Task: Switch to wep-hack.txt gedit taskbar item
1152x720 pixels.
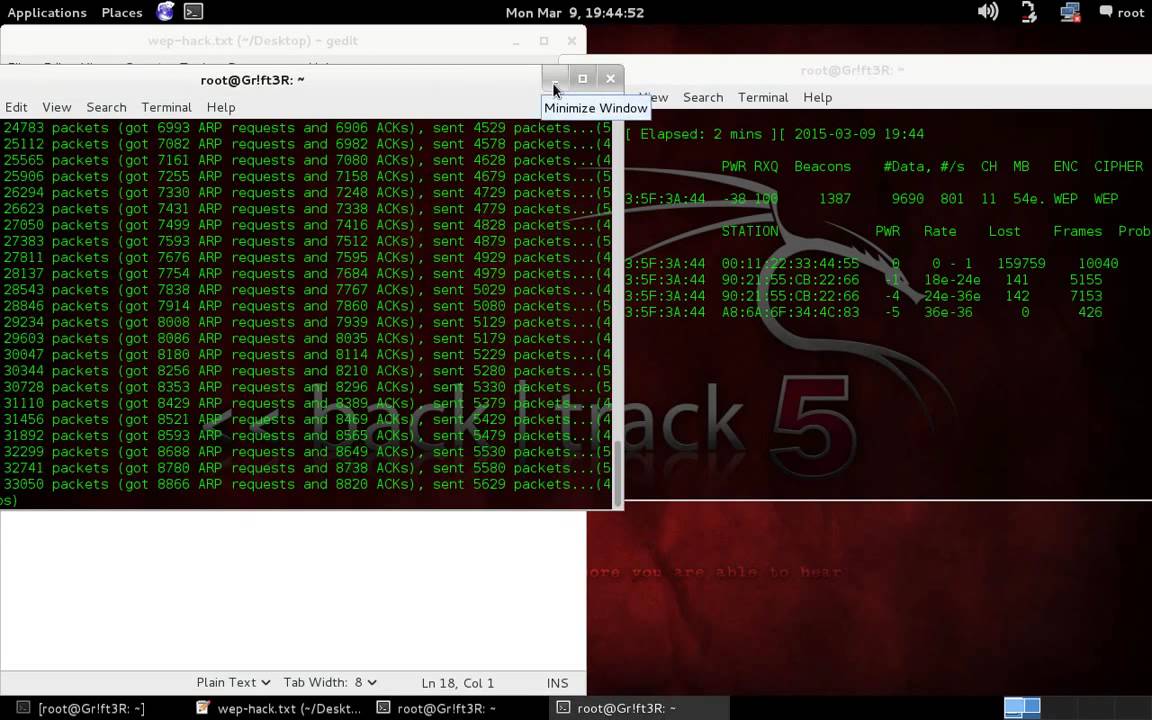Action: [x=279, y=708]
